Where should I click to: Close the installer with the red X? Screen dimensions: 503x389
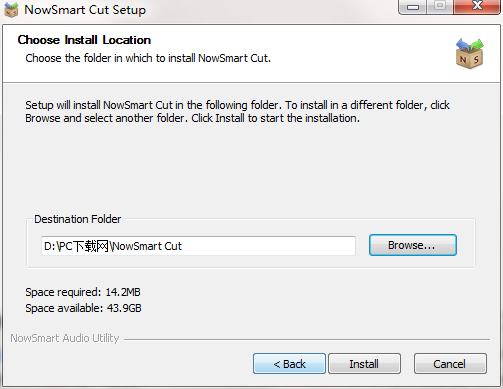477,7
